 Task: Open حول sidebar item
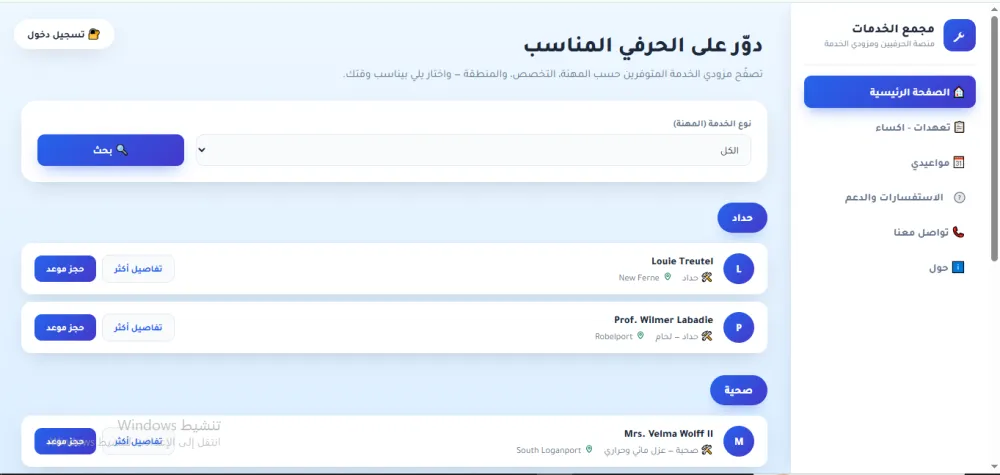tap(890, 268)
